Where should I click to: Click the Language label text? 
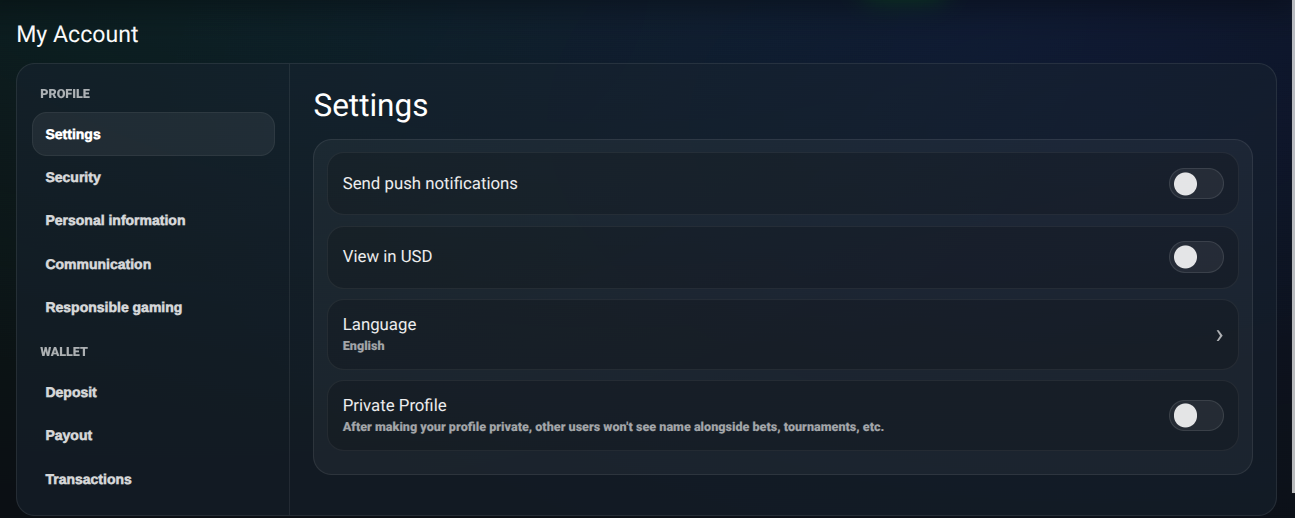(x=379, y=324)
